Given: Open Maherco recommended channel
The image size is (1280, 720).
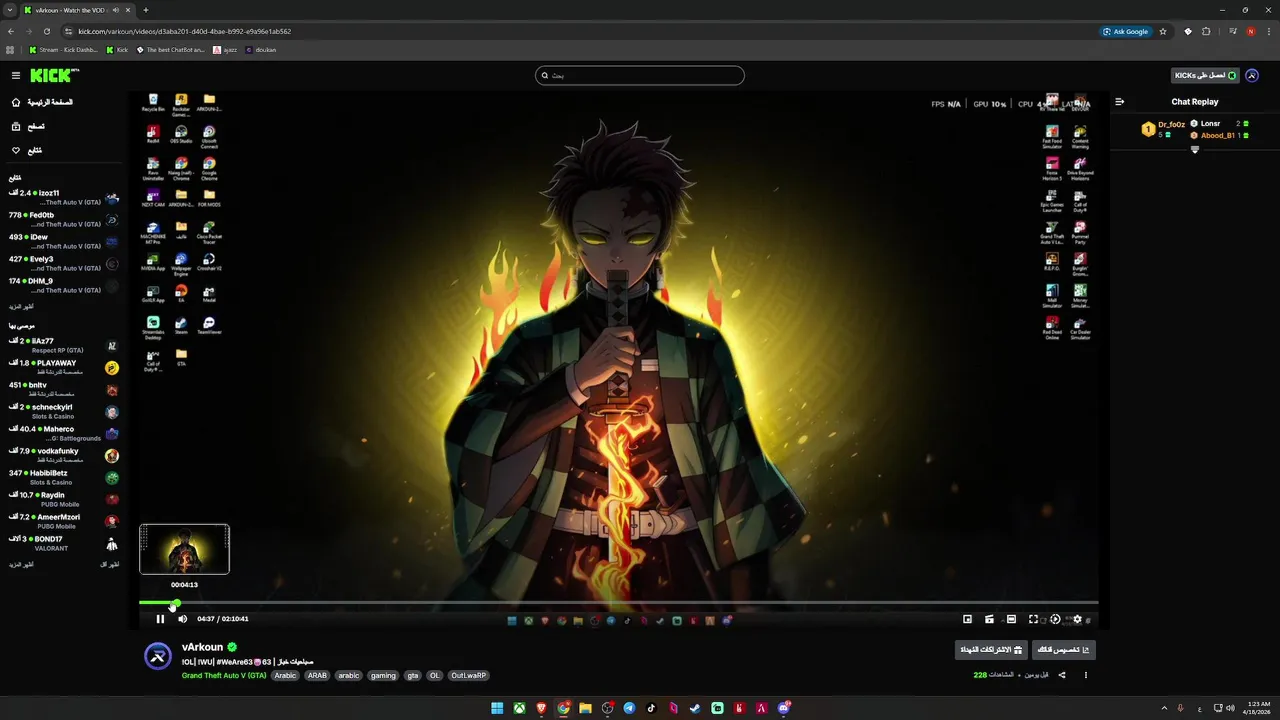Looking at the screenshot, I should click(64, 433).
